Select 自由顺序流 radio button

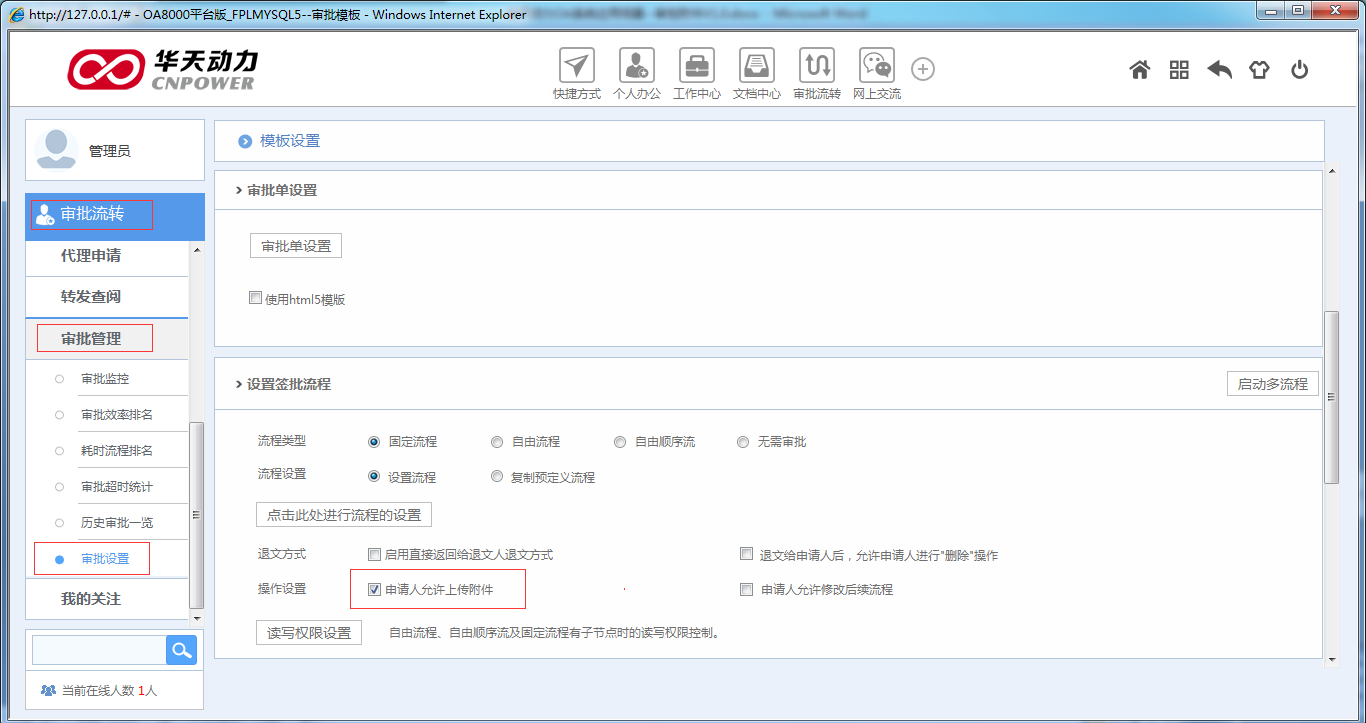[620, 441]
